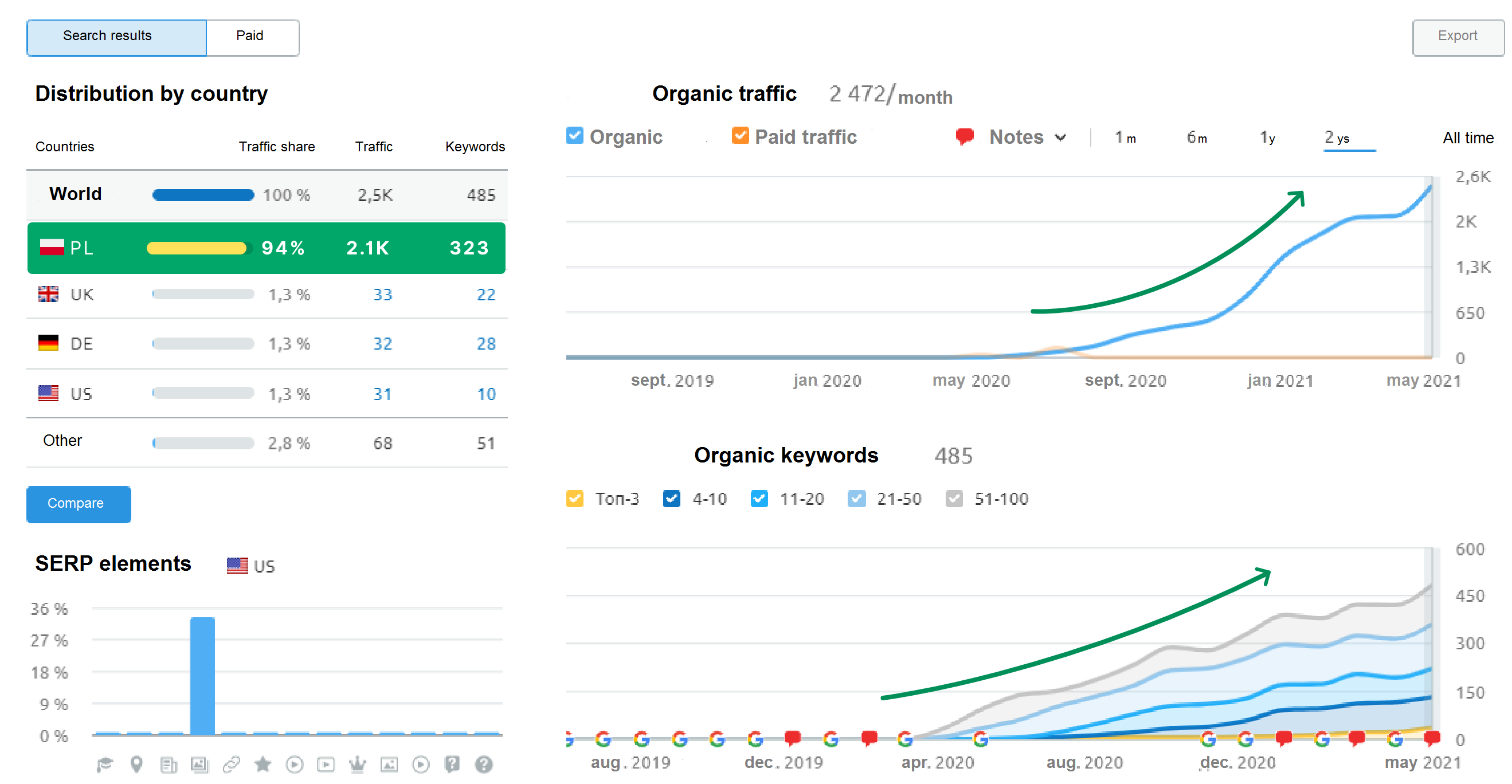Image resolution: width=1512 pixels, height=784 pixels.
Task: Click the newspaper SERP element icon
Action: click(x=168, y=764)
